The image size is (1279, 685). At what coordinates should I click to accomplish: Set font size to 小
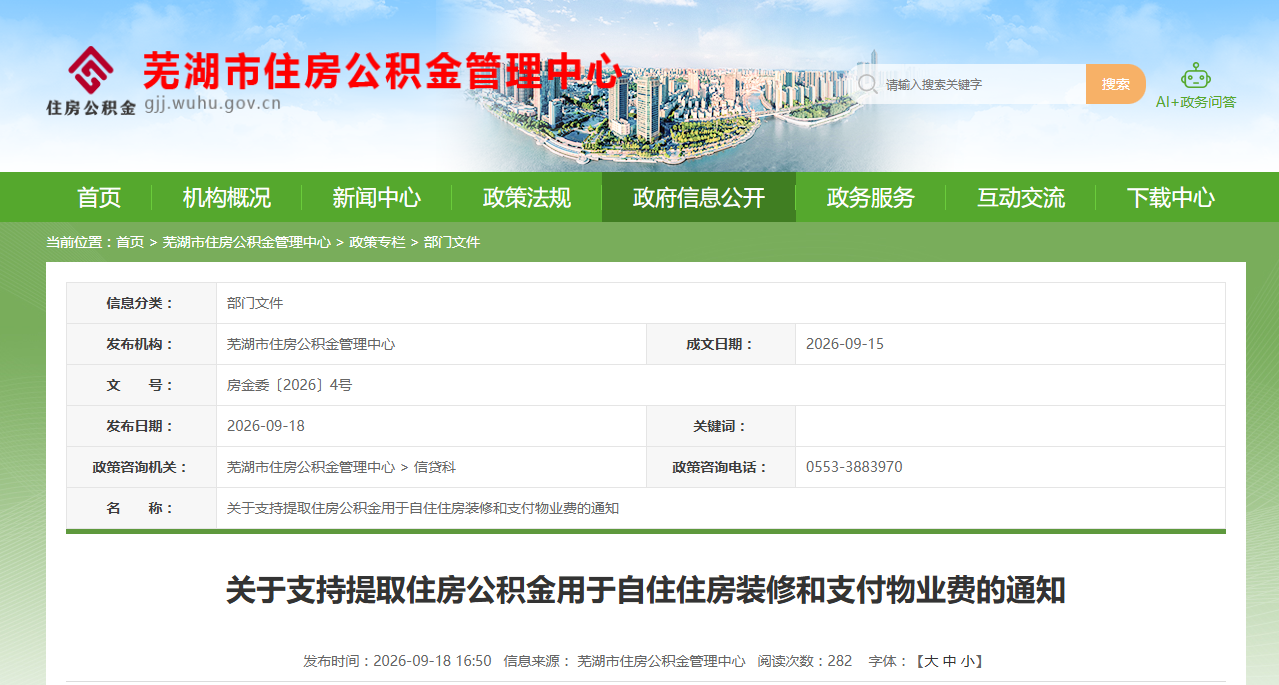tap(967, 661)
